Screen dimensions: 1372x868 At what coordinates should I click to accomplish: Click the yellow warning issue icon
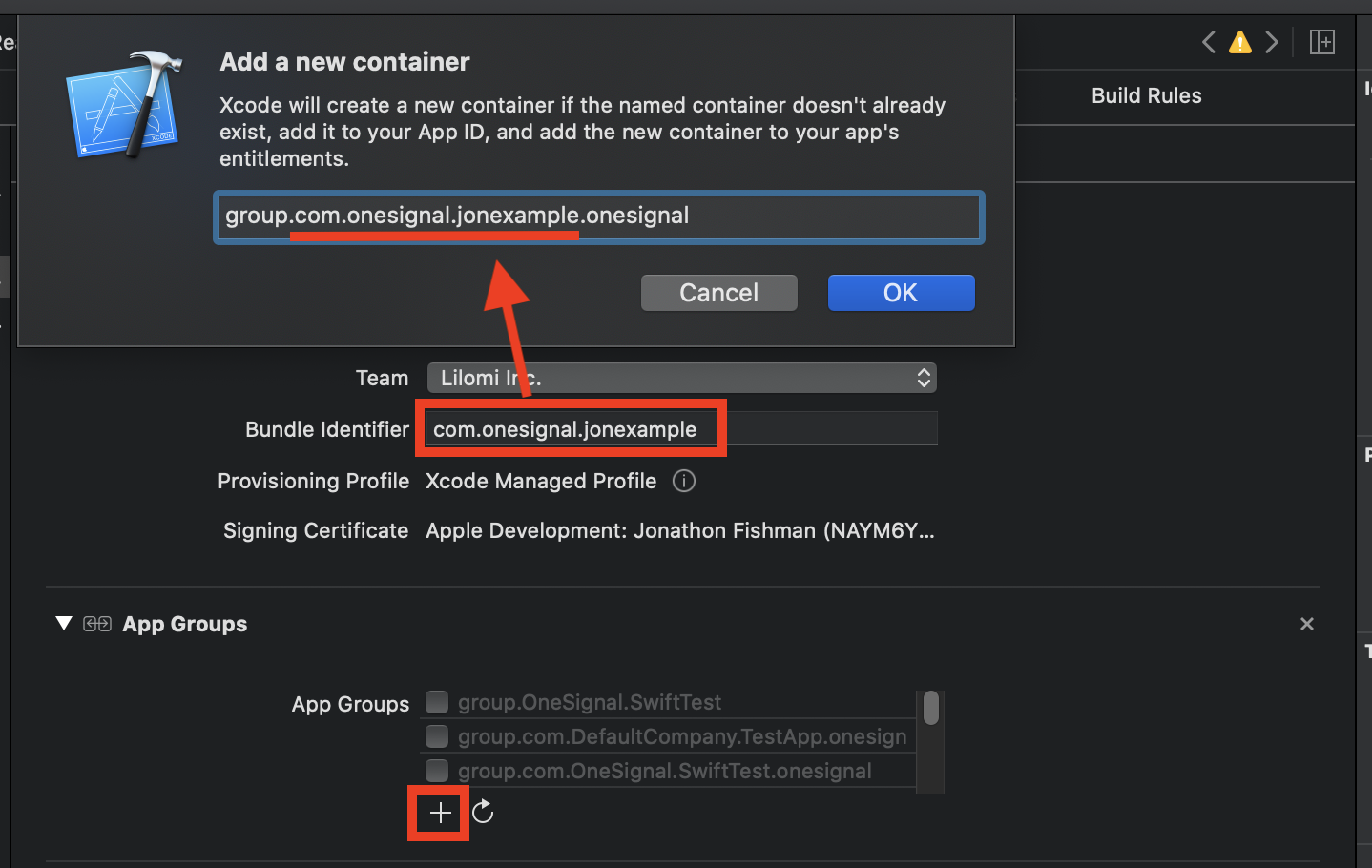(x=1240, y=42)
